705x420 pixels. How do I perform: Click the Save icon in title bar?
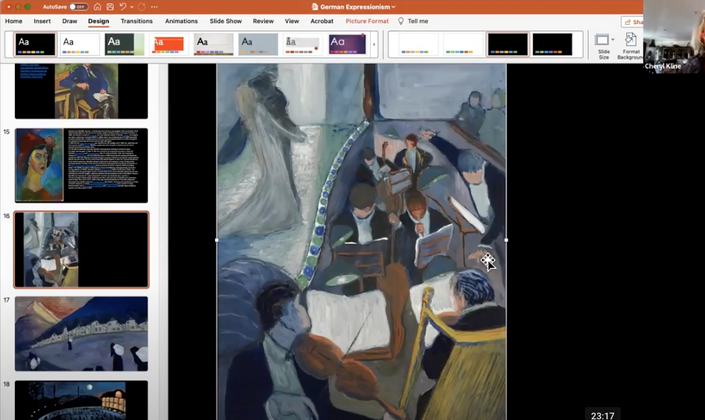(110, 7)
